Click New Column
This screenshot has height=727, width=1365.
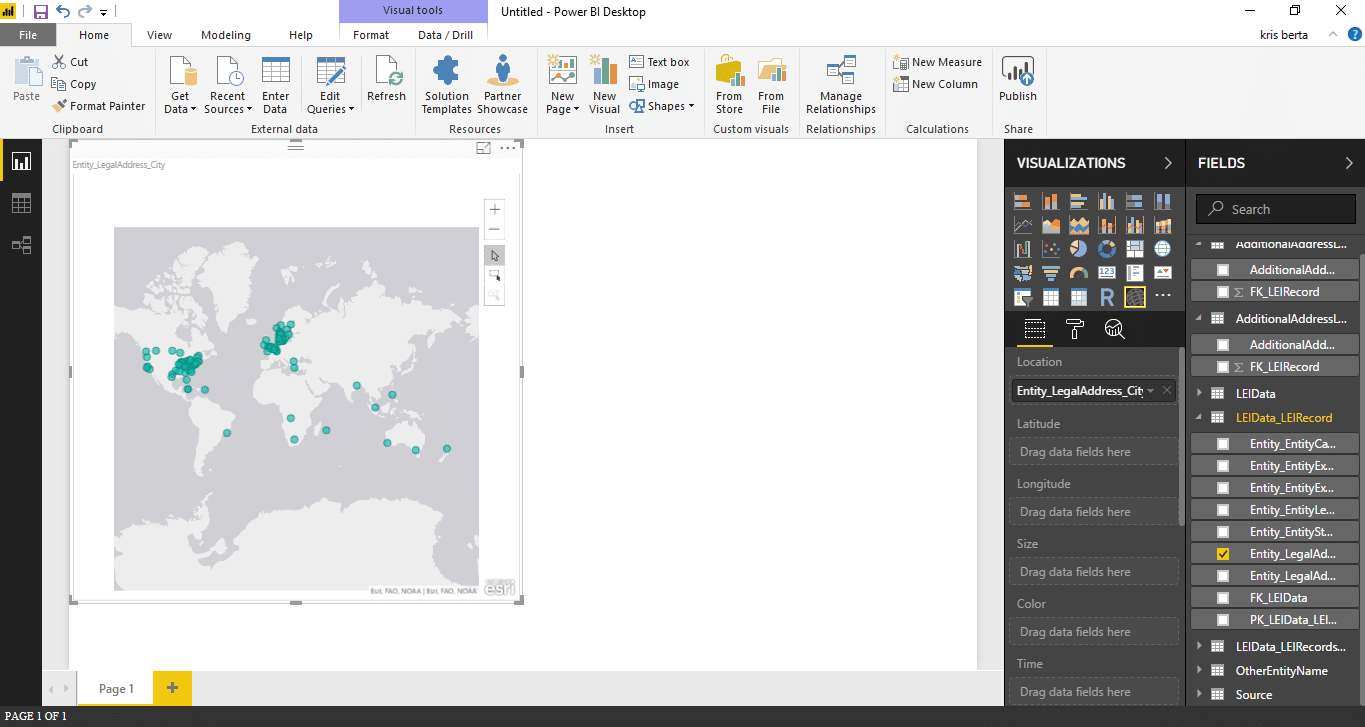[x=936, y=84]
